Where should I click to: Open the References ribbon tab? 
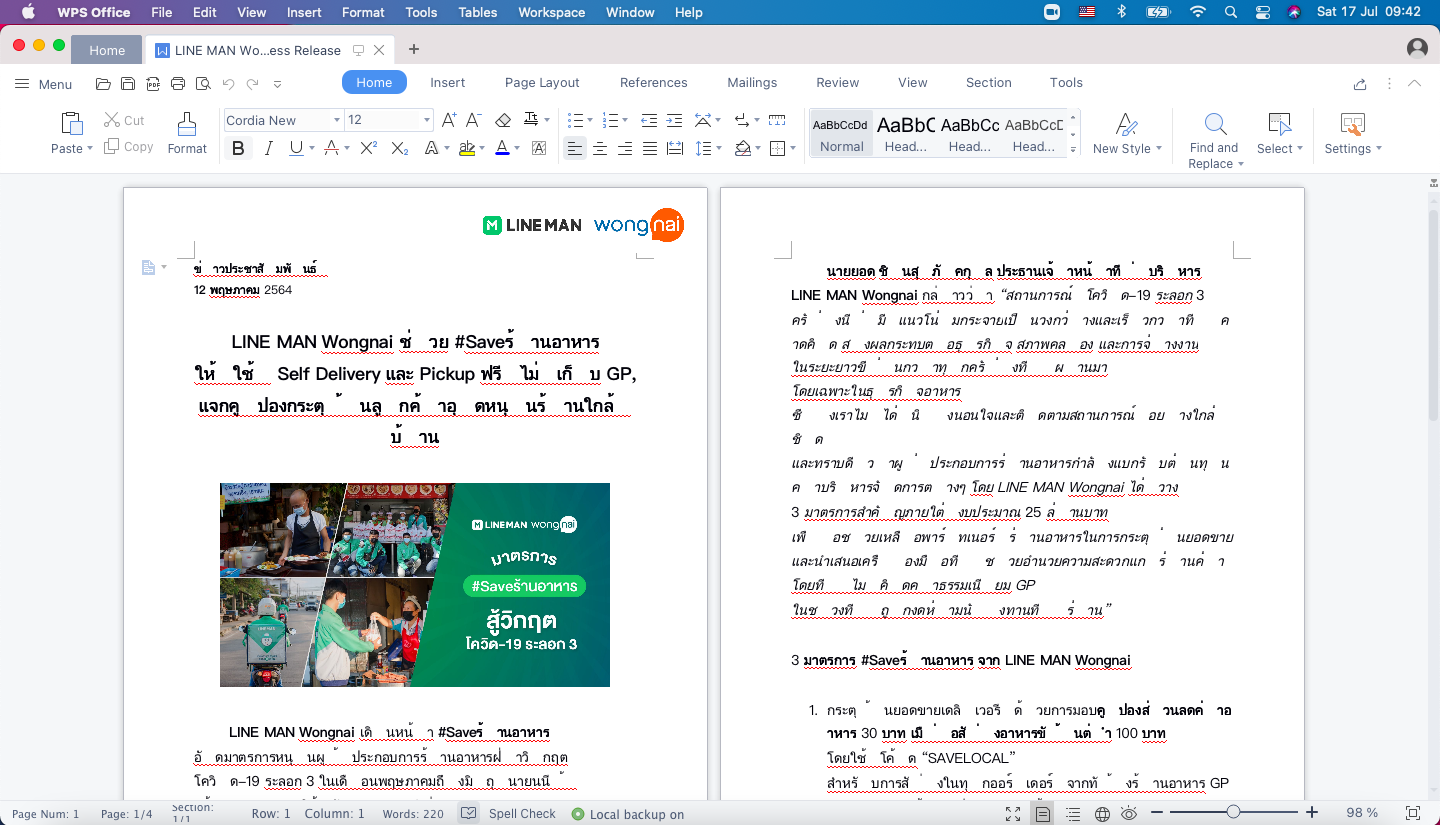[x=654, y=83]
